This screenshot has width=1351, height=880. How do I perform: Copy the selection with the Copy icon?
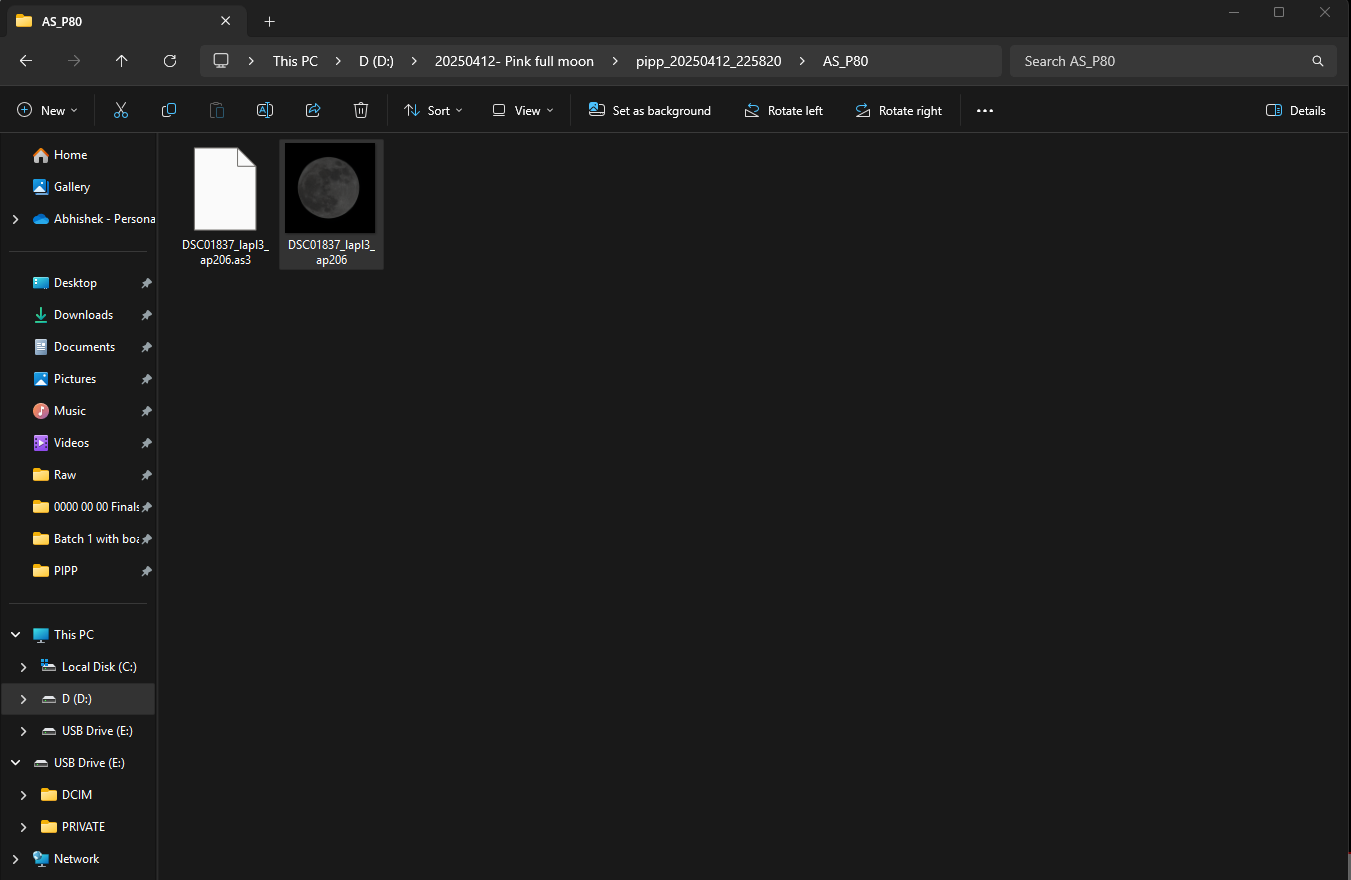click(168, 110)
